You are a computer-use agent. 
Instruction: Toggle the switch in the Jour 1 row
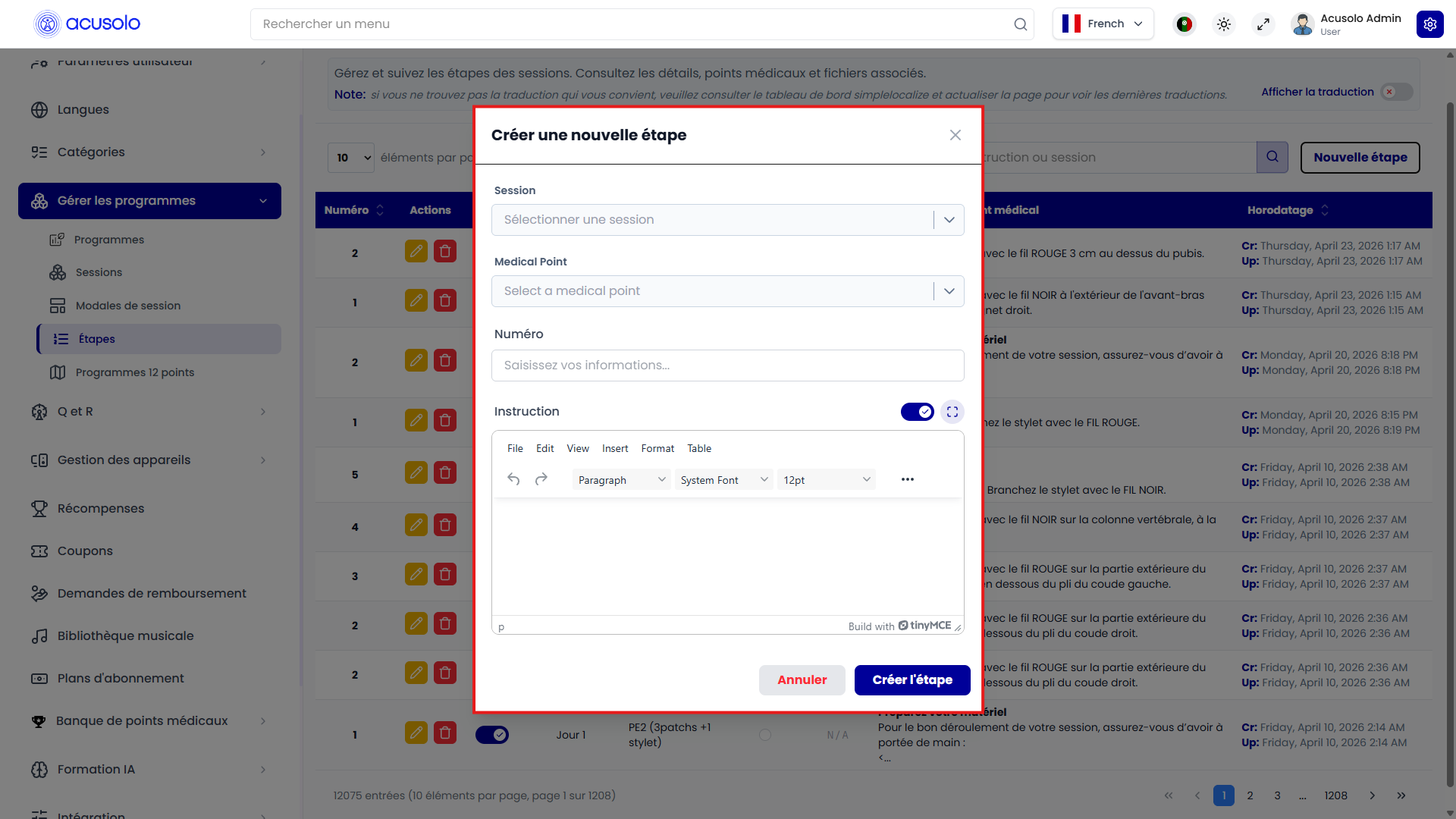coord(492,735)
